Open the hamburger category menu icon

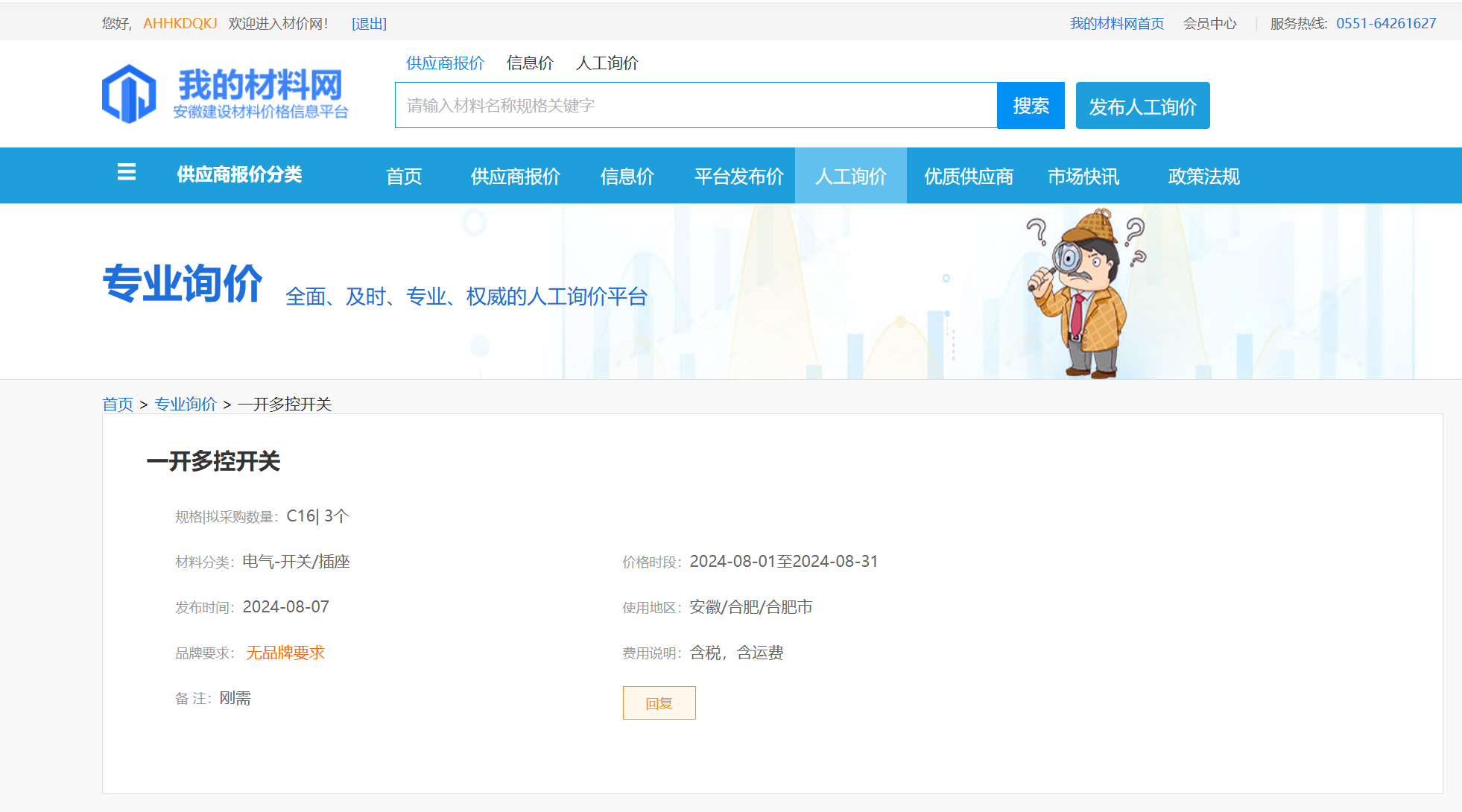tap(127, 173)
